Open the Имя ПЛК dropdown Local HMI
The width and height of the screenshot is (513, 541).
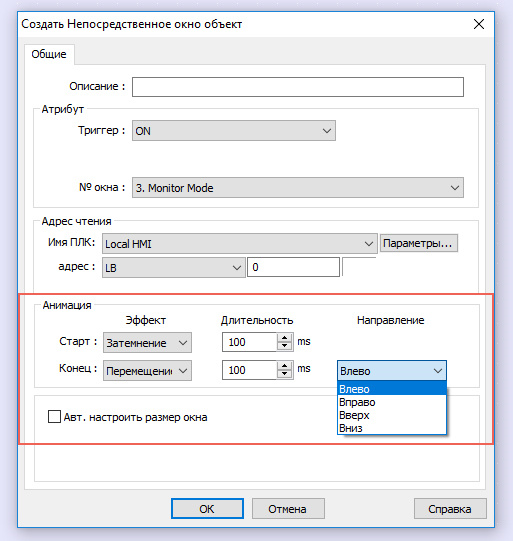(x=239, y=244)
